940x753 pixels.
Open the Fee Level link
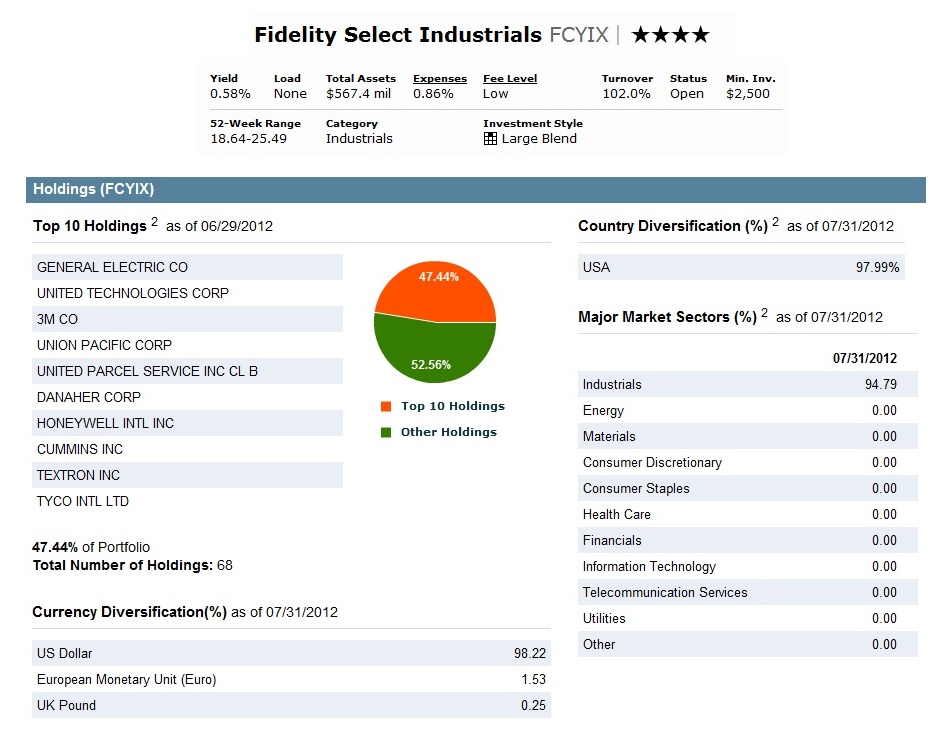point(510,79)
